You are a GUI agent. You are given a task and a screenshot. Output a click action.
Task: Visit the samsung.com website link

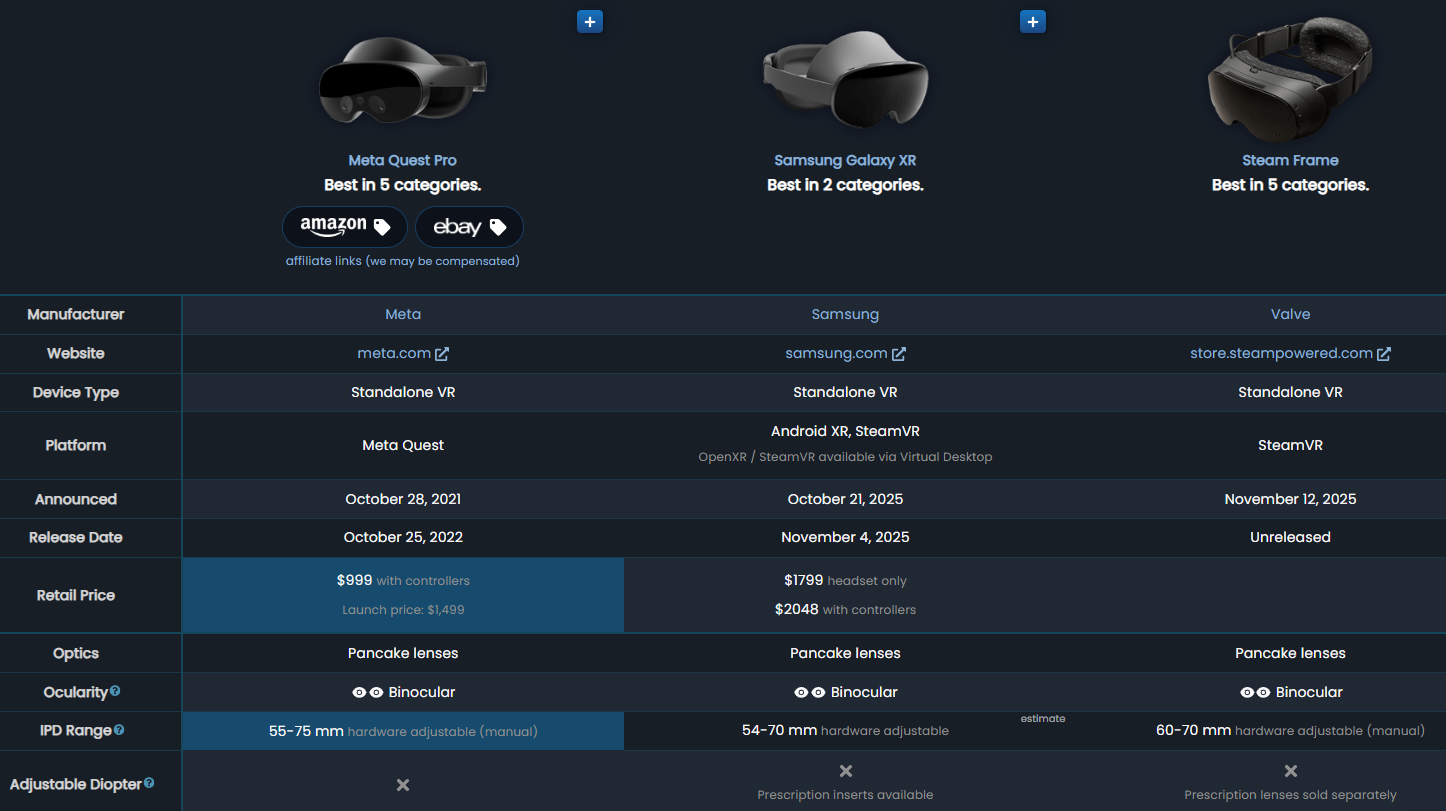click(x=845, y=353)
